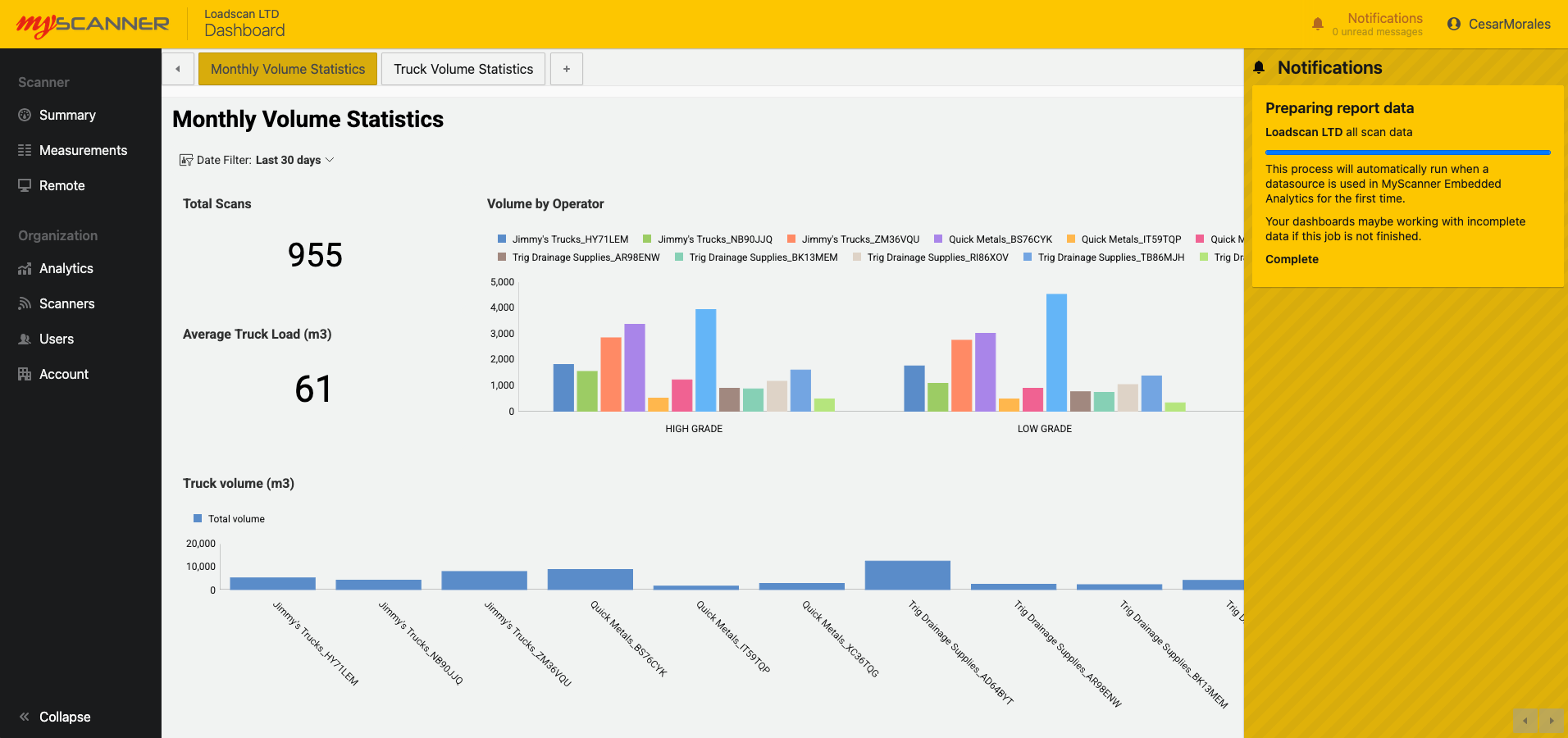The image size is (1568, 738).
Task: Click the notifications bell in header
Action: pos(1318,24)
